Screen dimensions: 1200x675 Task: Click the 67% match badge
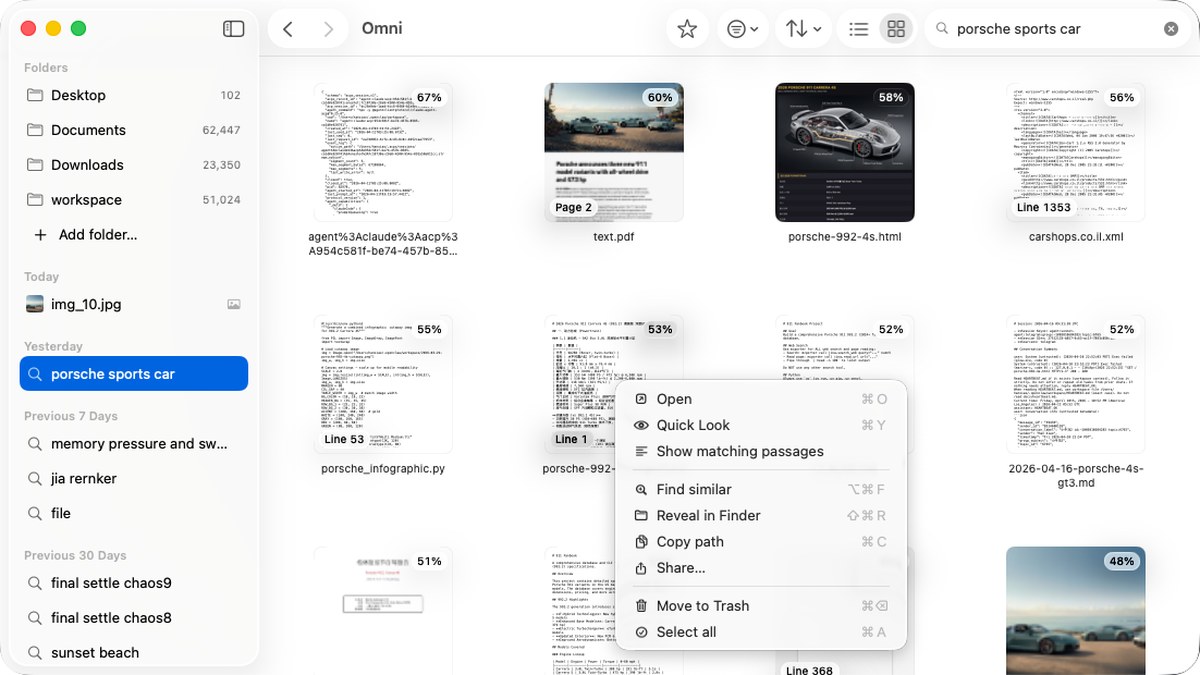tap(429, 97)
